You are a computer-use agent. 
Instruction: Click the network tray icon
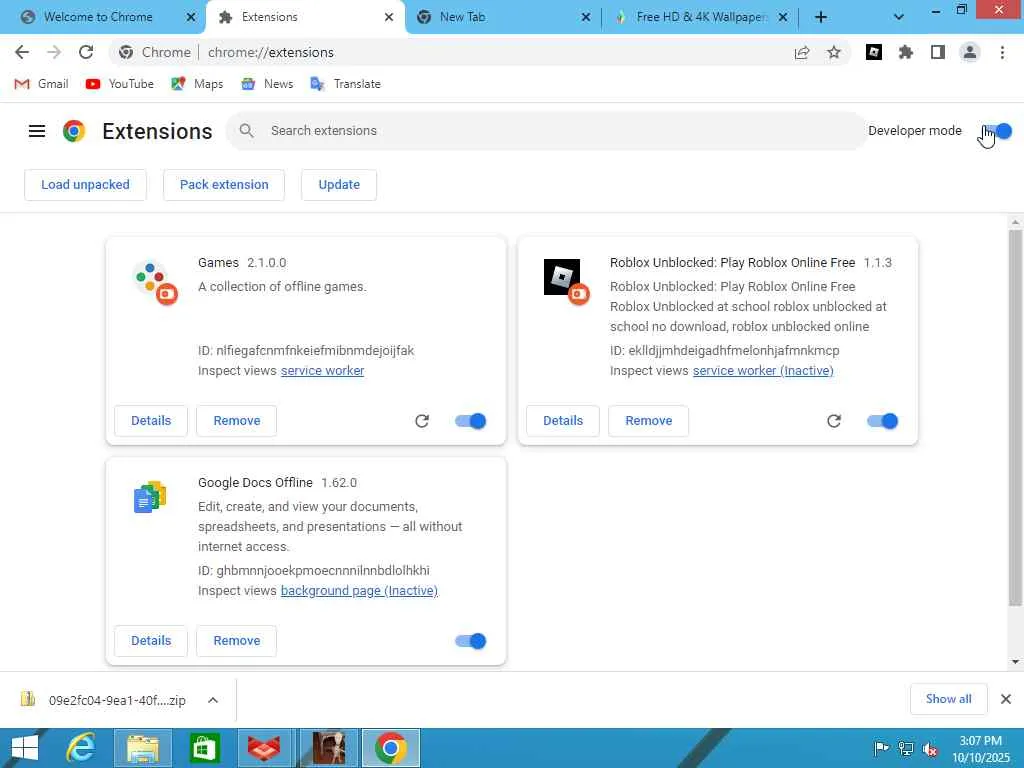pyautogui.click(x=906, y=749)
